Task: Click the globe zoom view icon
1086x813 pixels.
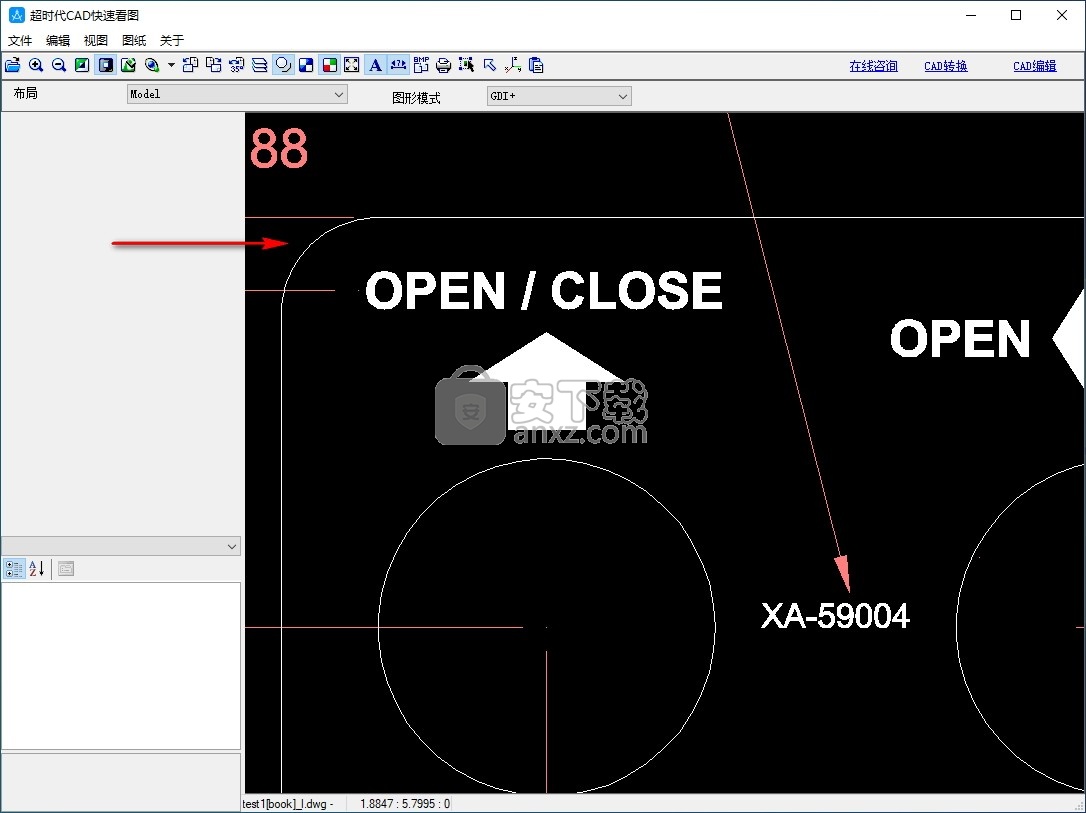Action: (x=152, y=65)
